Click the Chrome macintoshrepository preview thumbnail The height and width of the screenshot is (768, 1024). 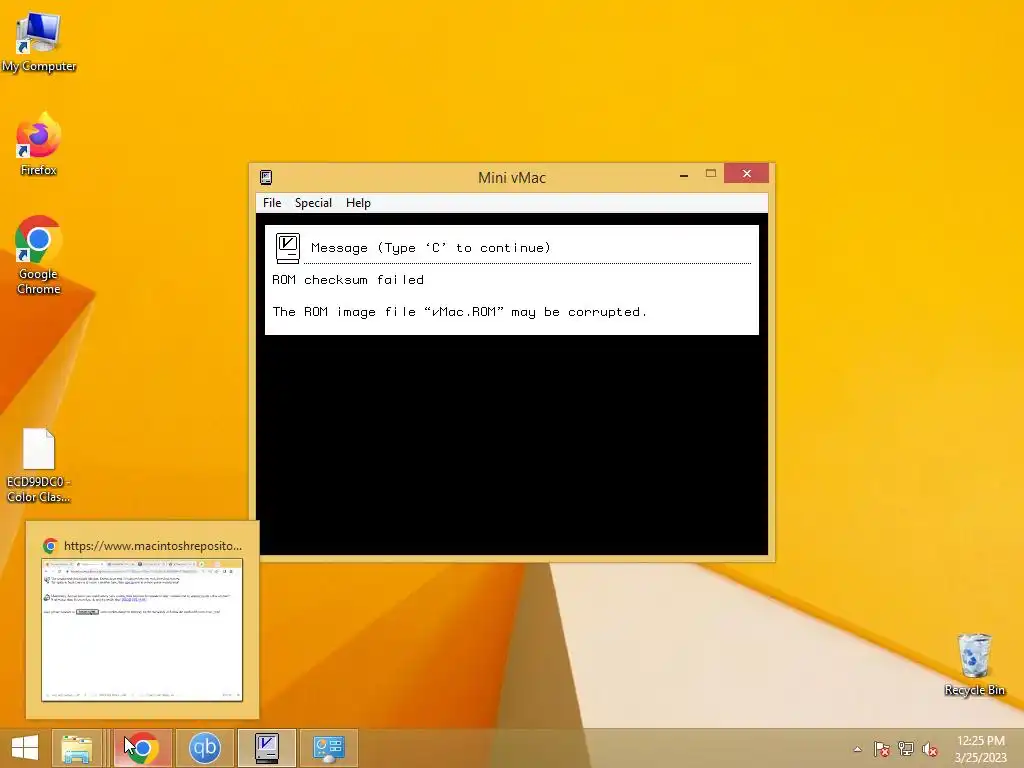click(142, 630)
